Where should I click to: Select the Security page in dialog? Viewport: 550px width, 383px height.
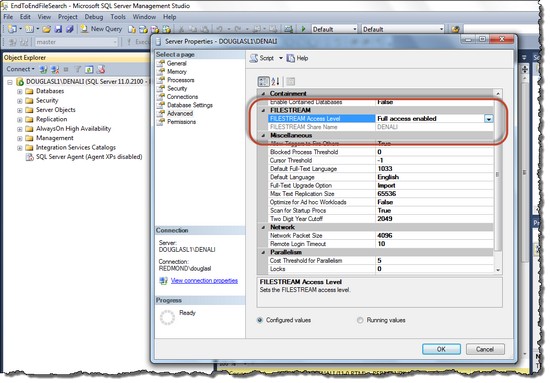(x=177, y=88)
